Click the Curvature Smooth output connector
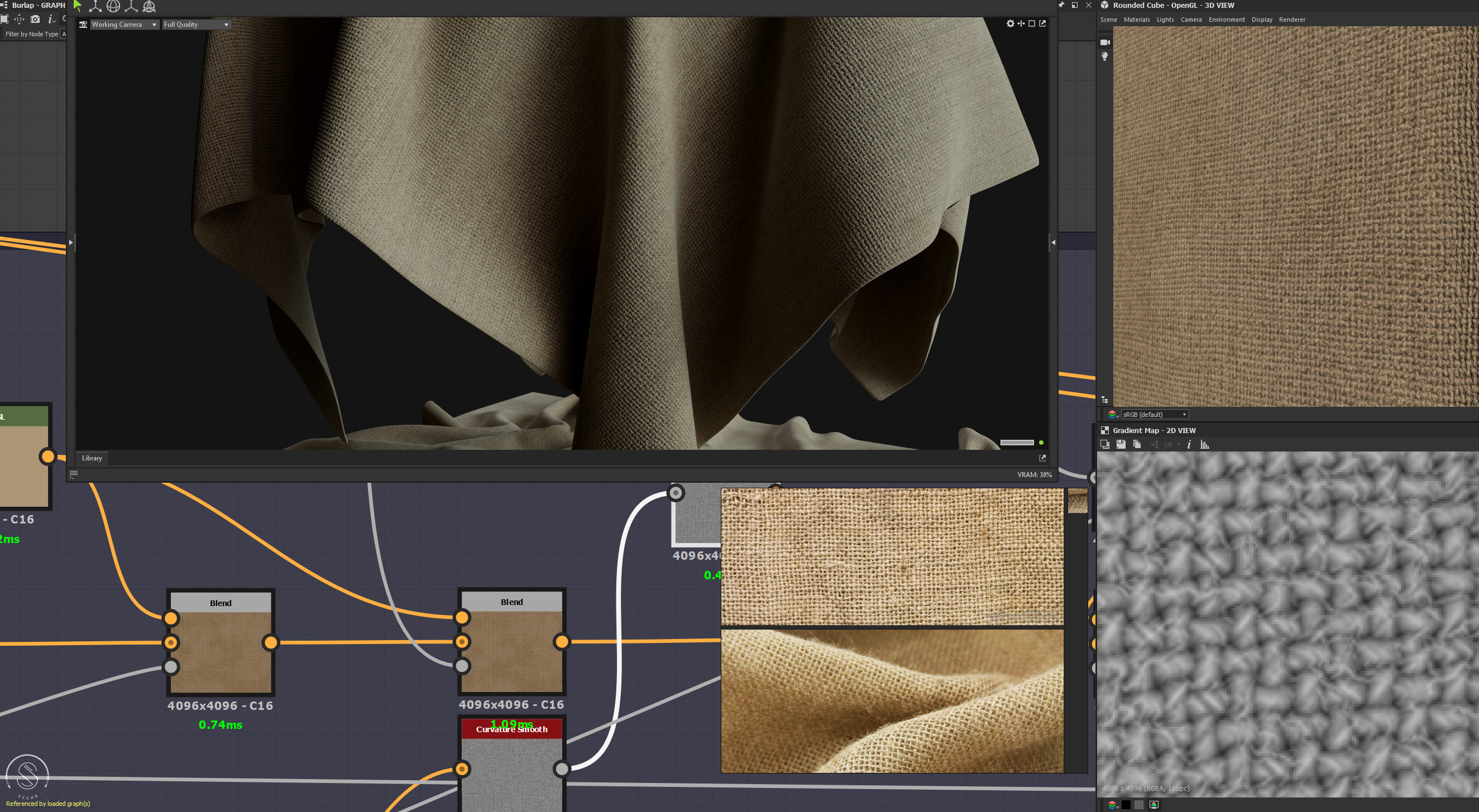This screenshot has height=812, width=1479. (562, 768)
